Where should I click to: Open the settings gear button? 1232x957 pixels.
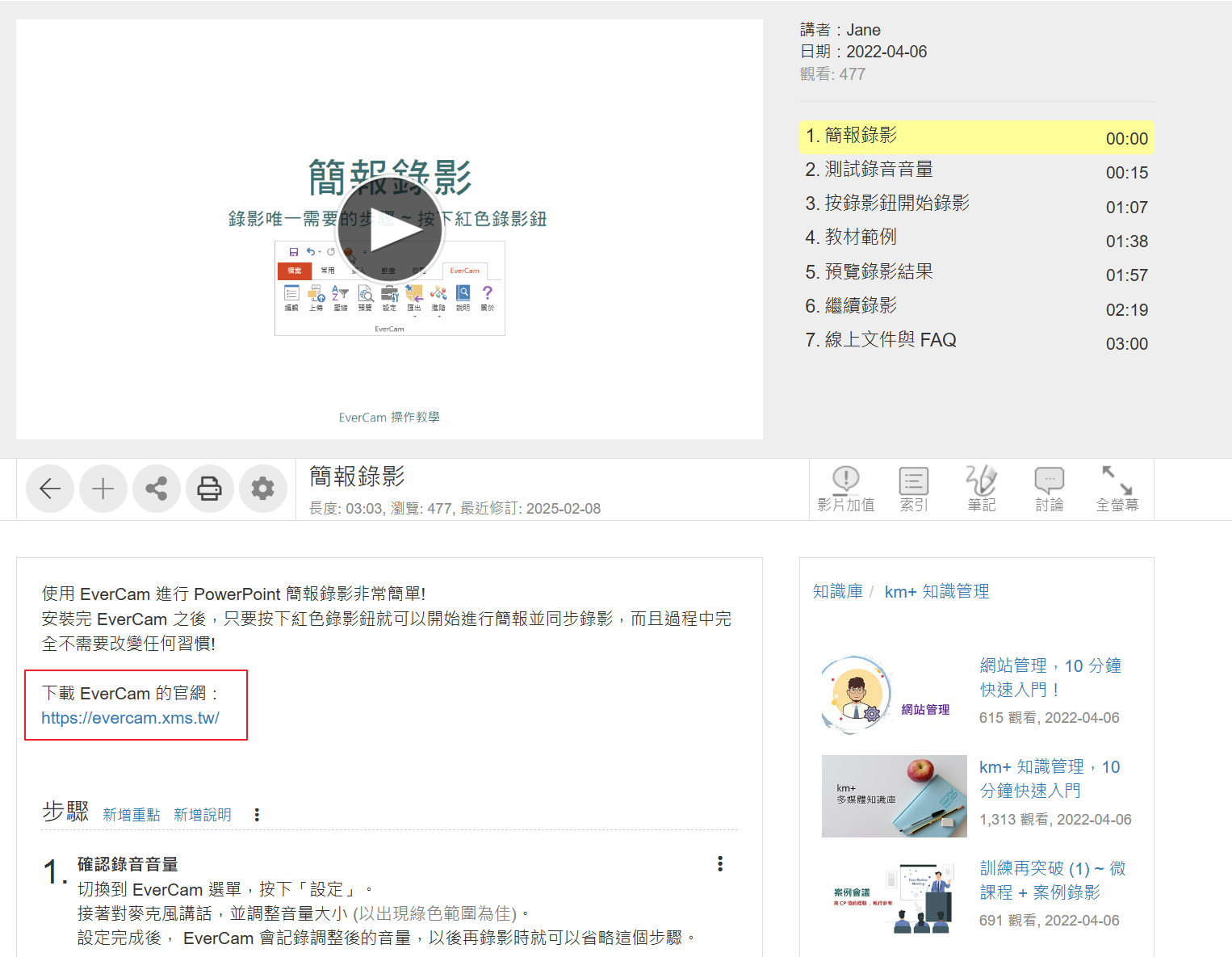click(x=263, y=489)
